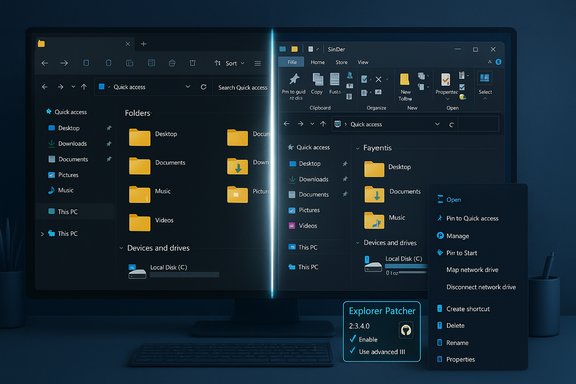Click view layout icon right of Sort
This screenshot has height=384, width=576.
(258, 64)
